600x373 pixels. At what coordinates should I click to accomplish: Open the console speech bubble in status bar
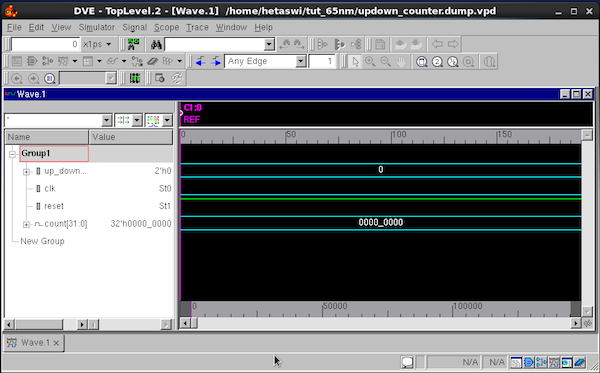[x=407, y=362]
